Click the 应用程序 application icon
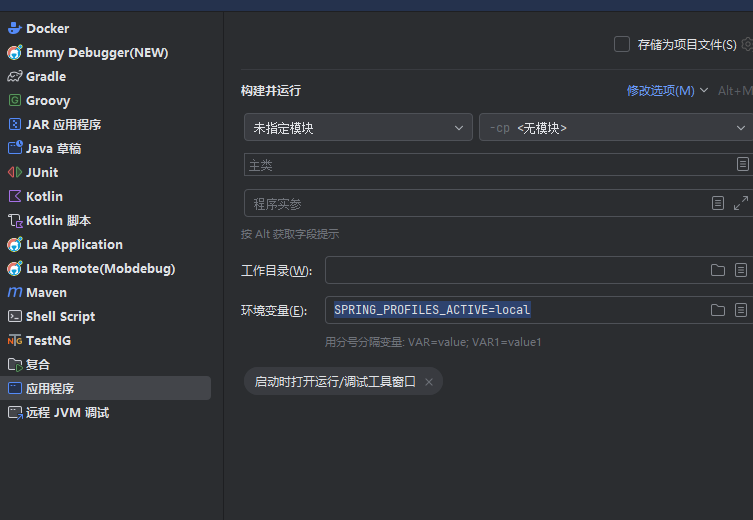Screen dimensions: 753x520 [15, 388]
